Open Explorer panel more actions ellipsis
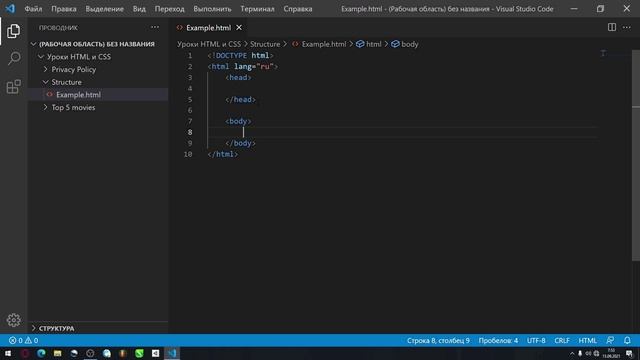This screenshot has width=640, height=360. point(155,27)
